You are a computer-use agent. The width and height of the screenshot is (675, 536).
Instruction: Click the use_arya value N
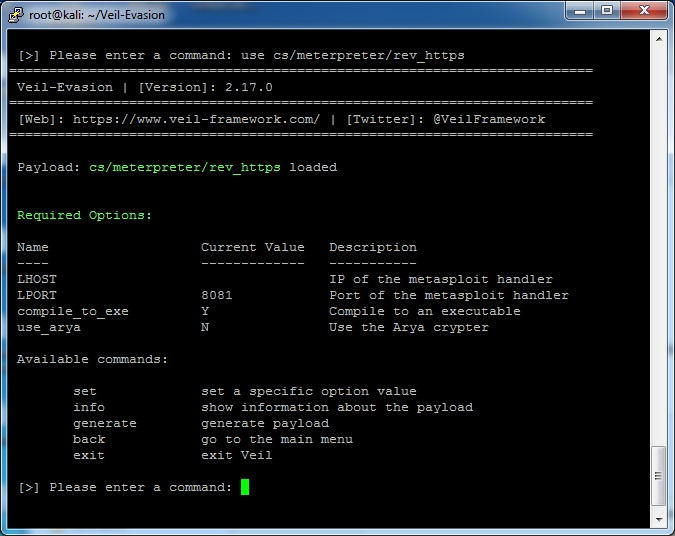click(205, 327)
